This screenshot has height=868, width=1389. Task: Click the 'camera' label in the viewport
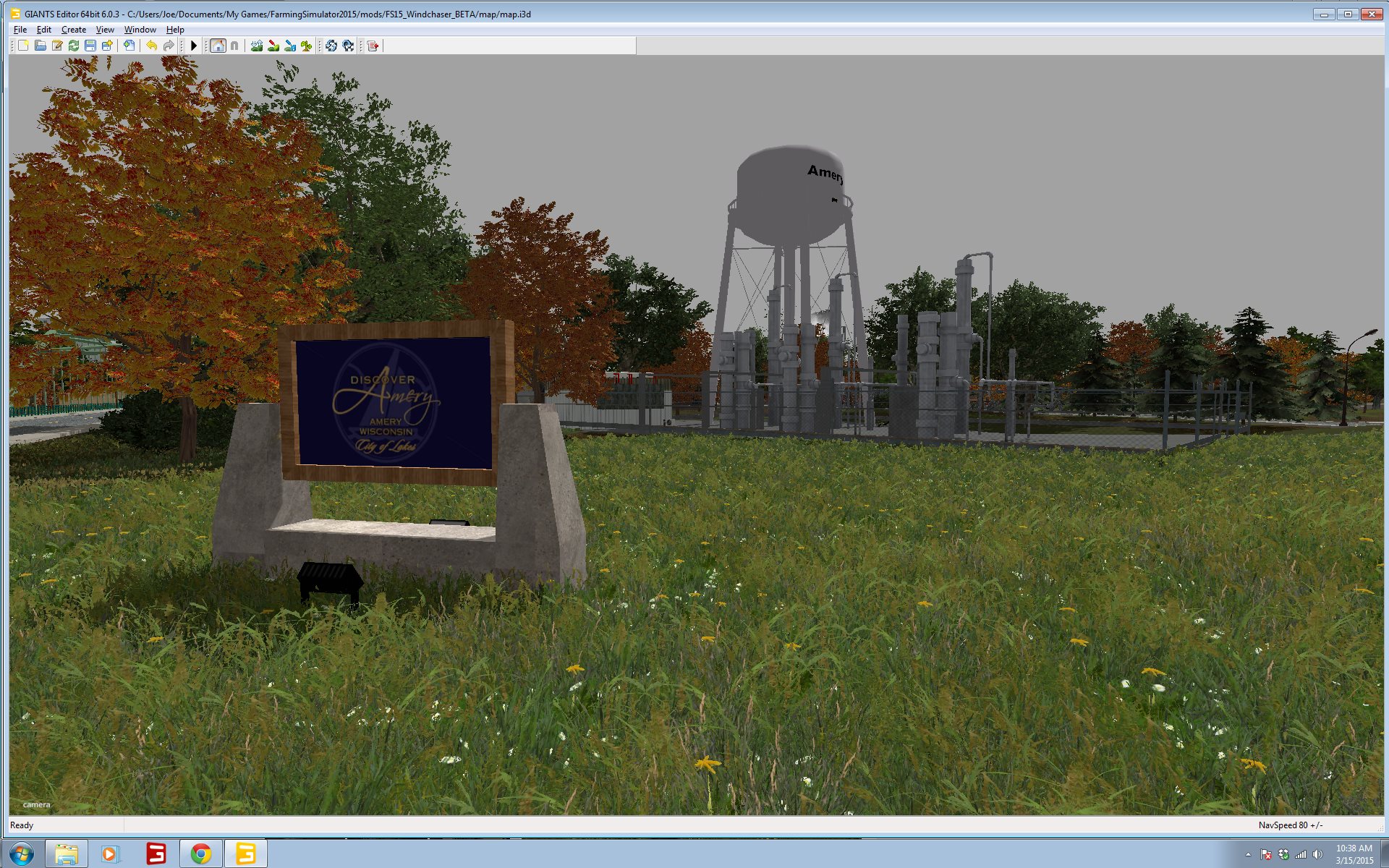coord(36,804)
